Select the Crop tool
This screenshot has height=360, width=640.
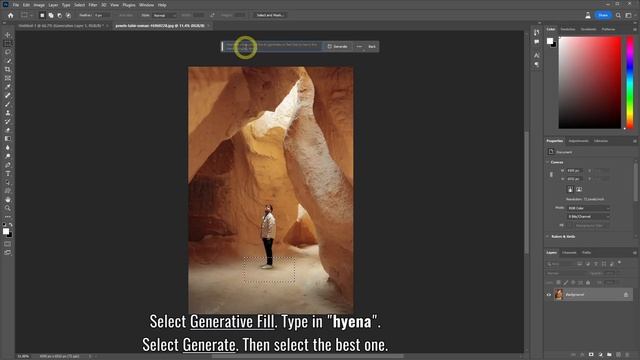(8, 69)
